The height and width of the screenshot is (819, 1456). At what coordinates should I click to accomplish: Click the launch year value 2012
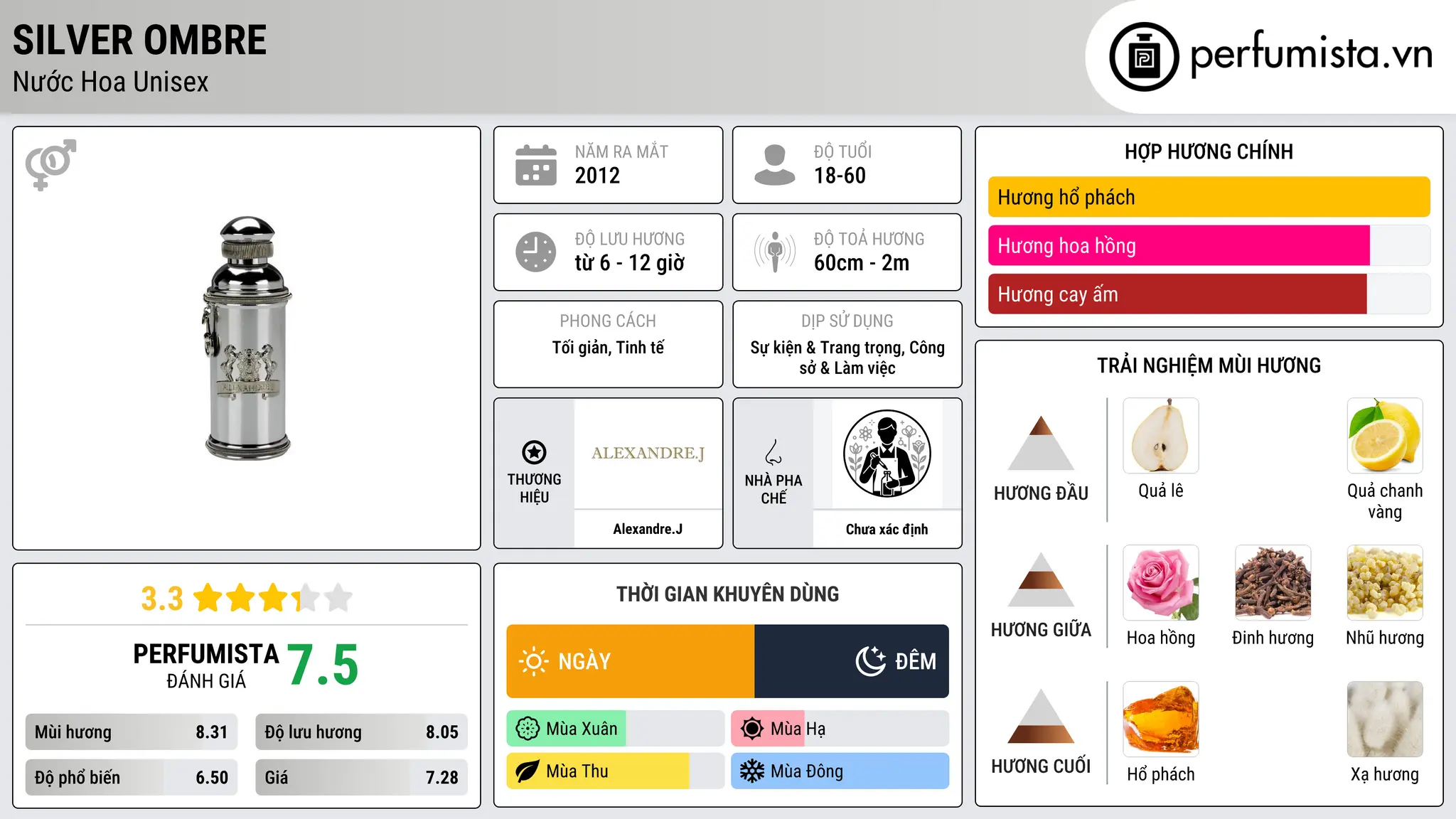point(597,176)
